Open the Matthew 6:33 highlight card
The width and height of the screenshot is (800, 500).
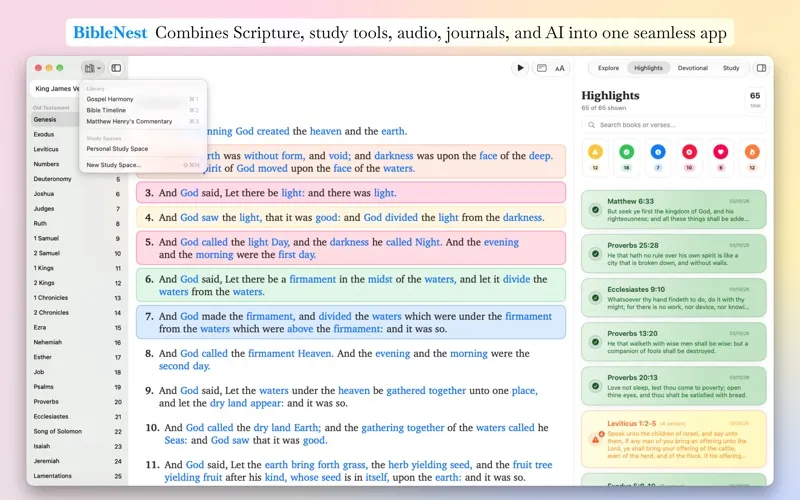[673, 209]
